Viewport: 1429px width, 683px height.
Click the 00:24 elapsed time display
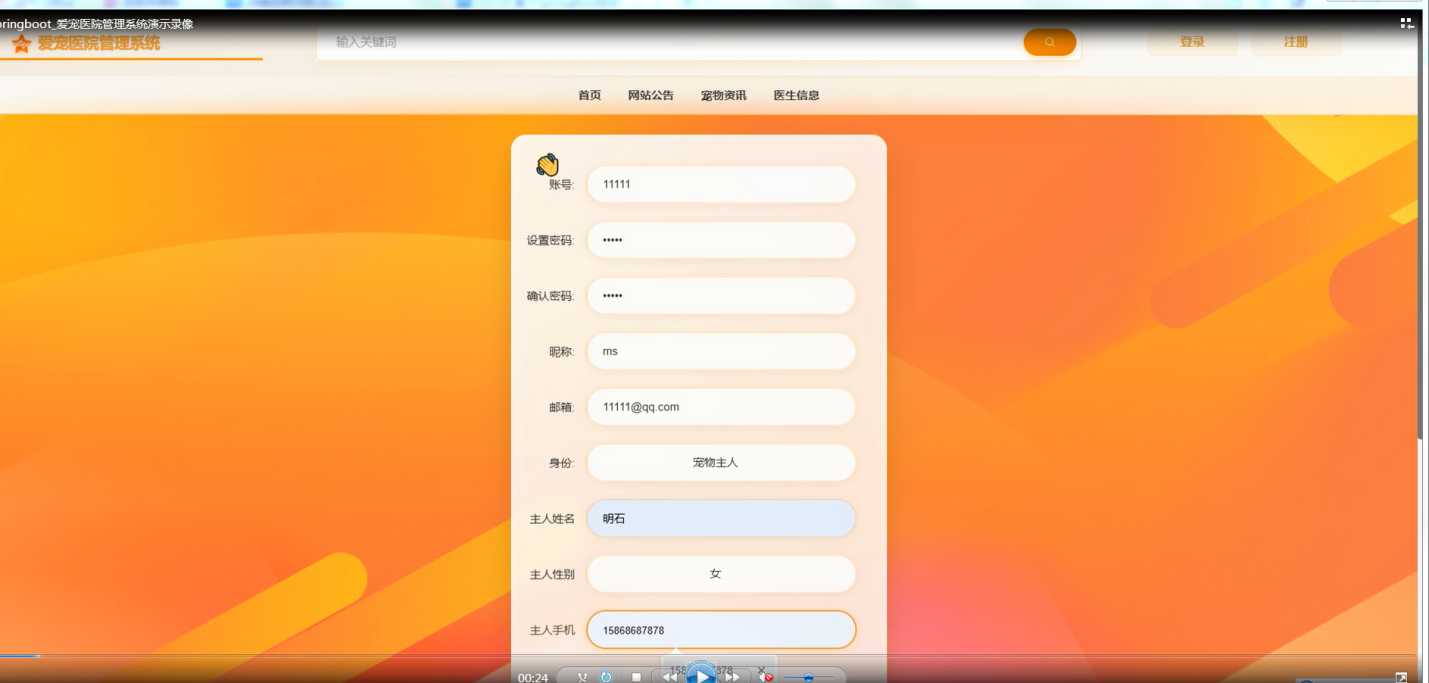[x=533, y=678]
